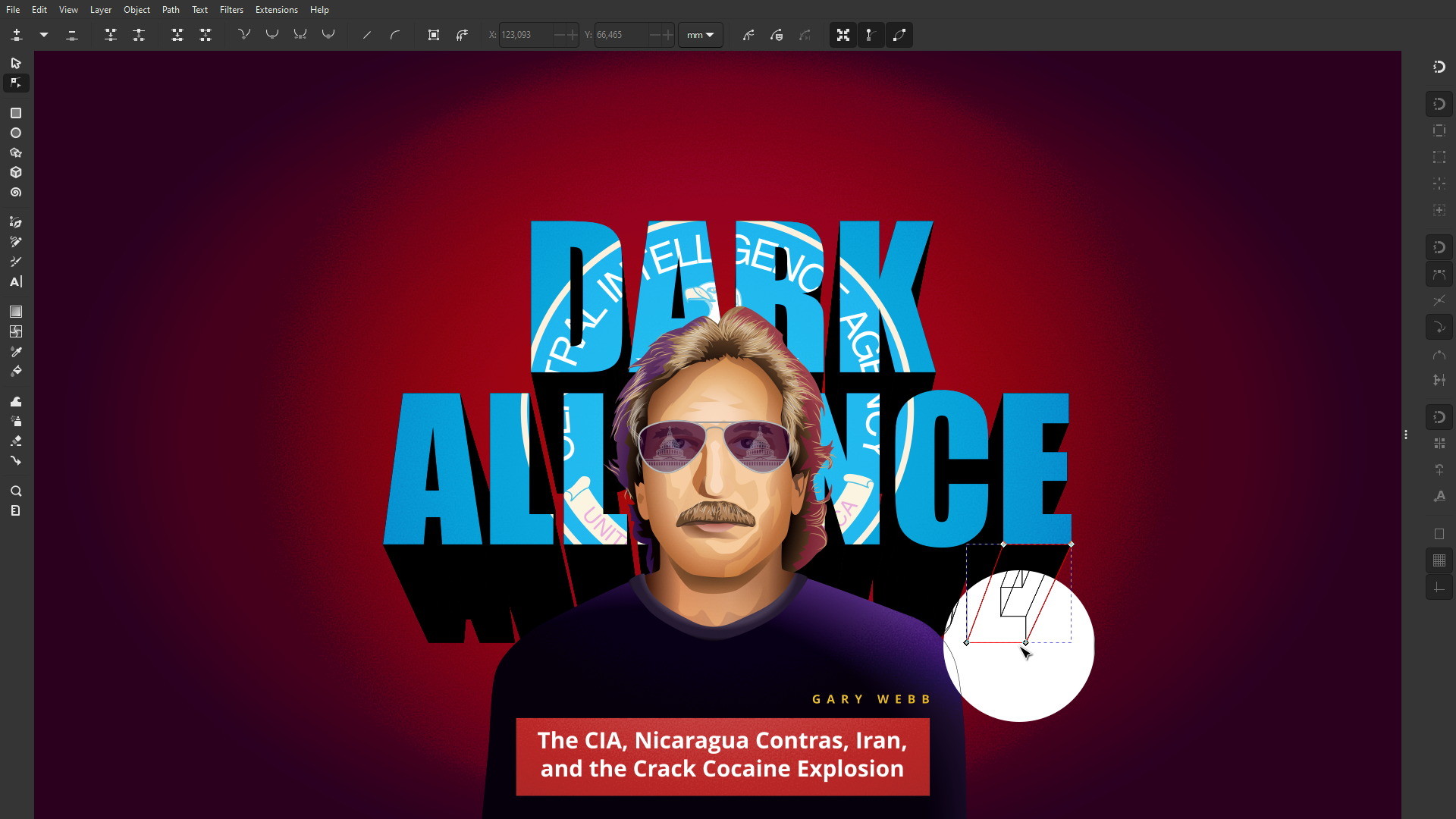Expand the side panel via three-dot handle
This screenshot has width=1456, height=819.
(1406, 435)
